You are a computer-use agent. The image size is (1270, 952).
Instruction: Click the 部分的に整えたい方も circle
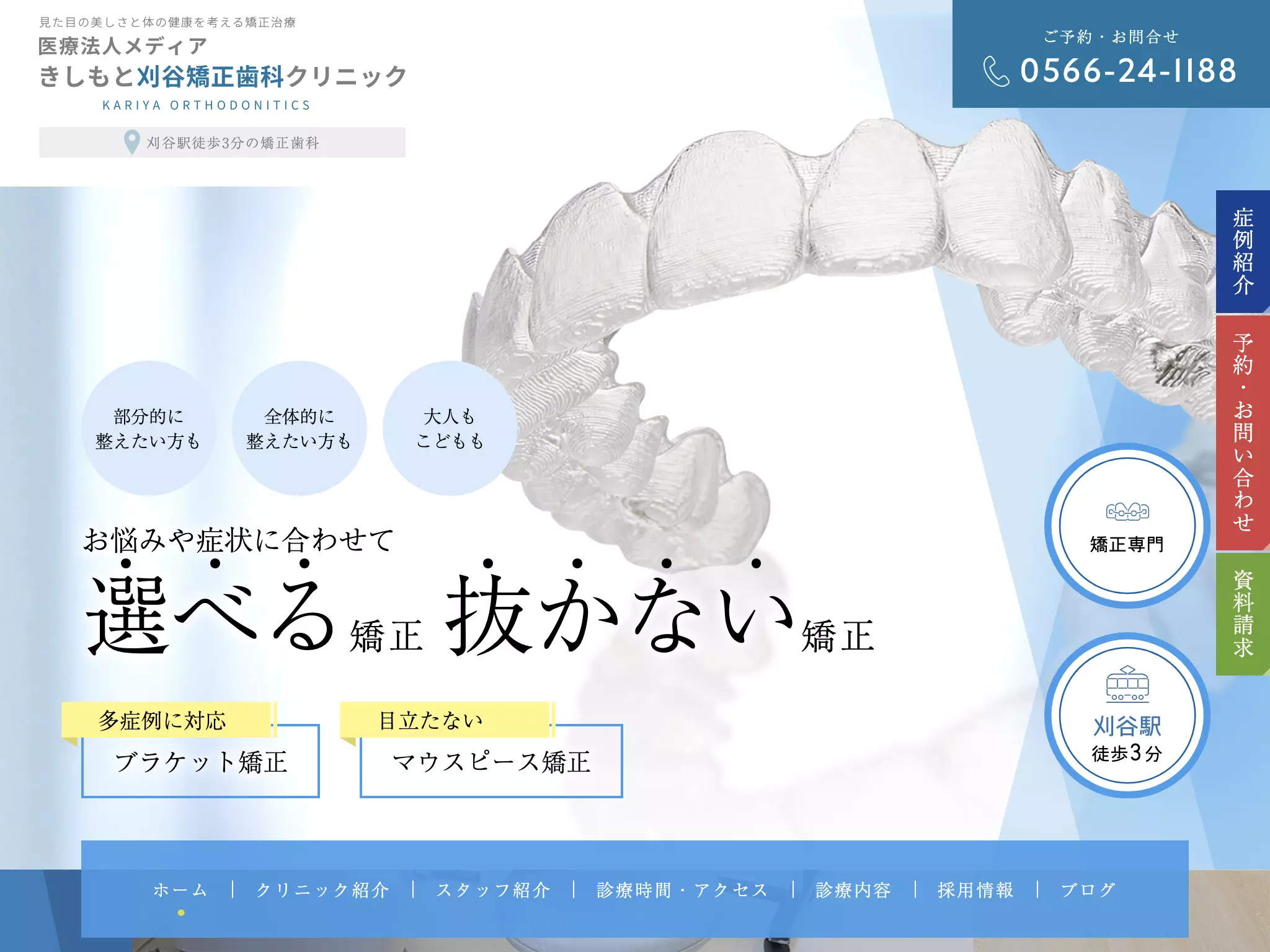click(149, 428)
